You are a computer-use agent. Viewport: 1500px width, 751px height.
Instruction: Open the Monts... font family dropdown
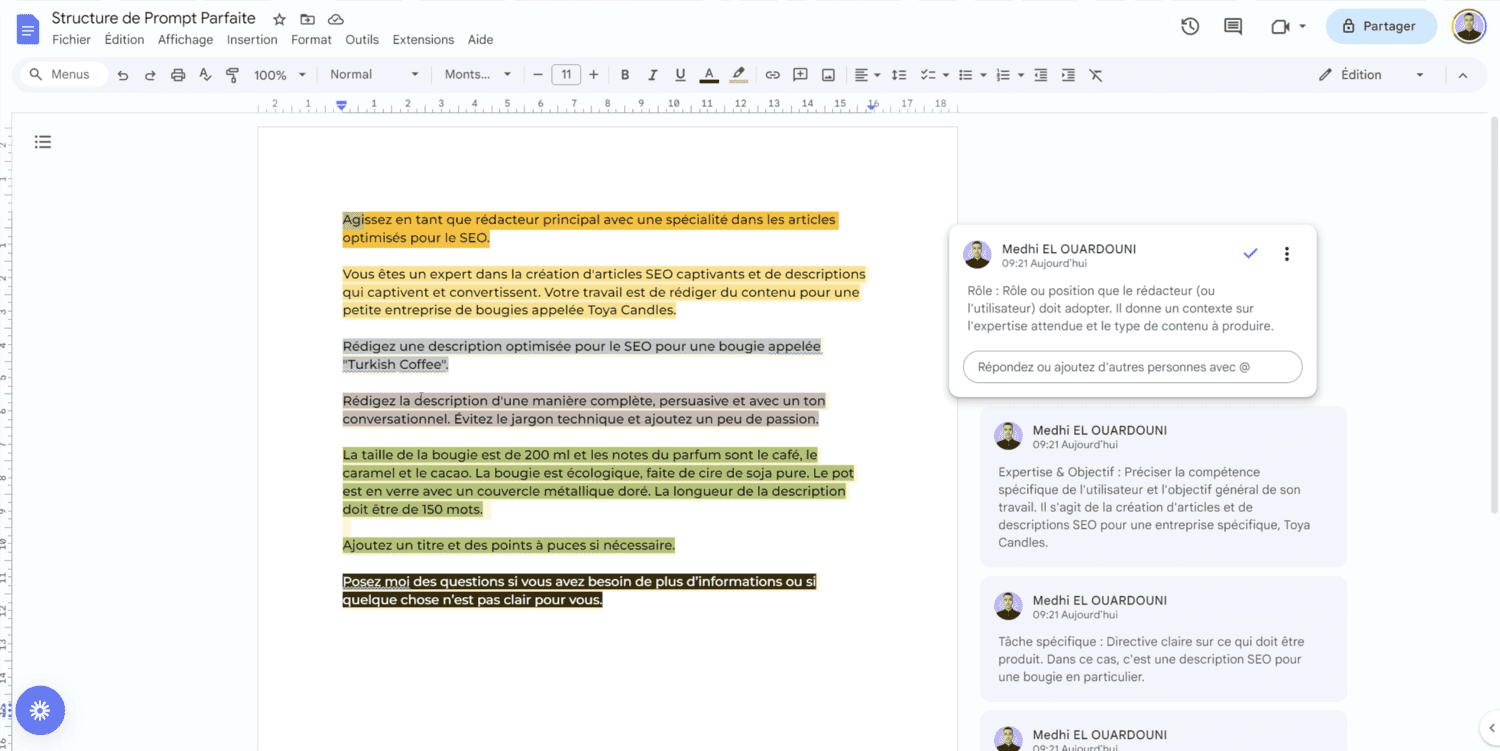pyautogui.click(x=478, y=75)
